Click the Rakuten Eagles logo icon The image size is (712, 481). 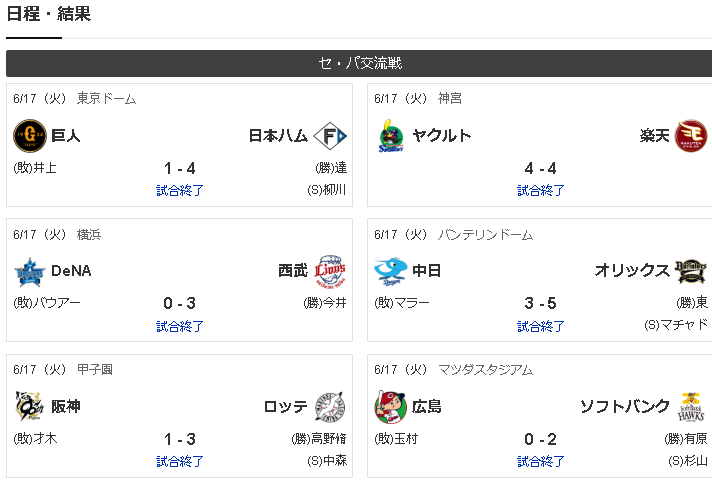pos(690,135)
